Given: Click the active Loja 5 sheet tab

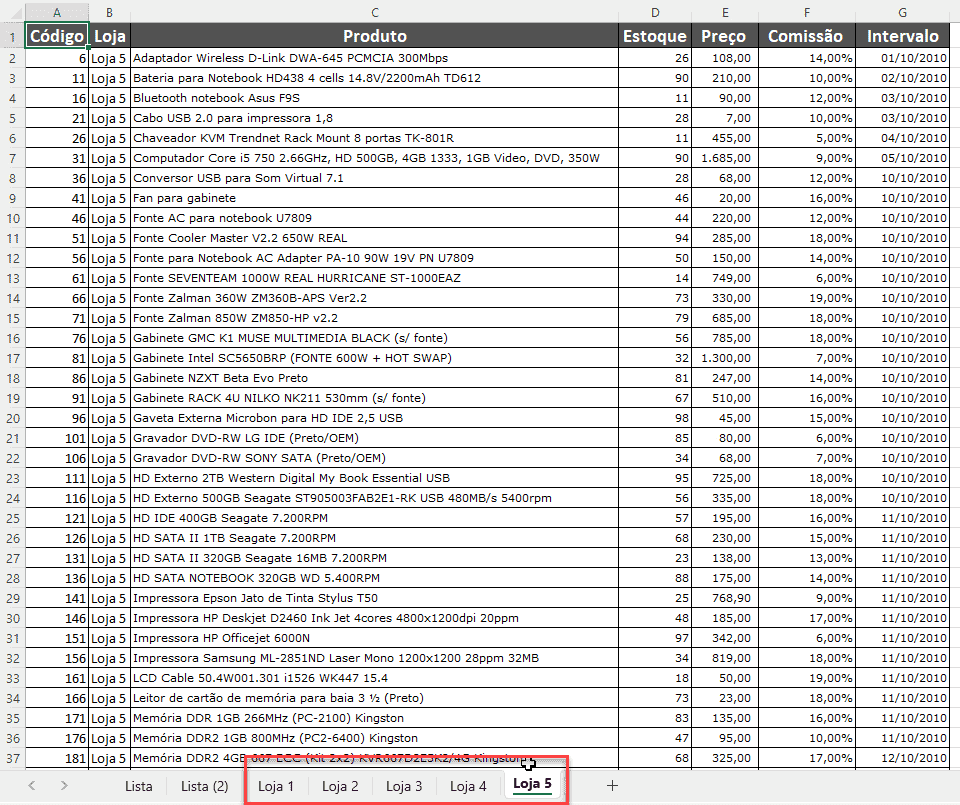Looking at the screenshot, I should tap(532, 785).
